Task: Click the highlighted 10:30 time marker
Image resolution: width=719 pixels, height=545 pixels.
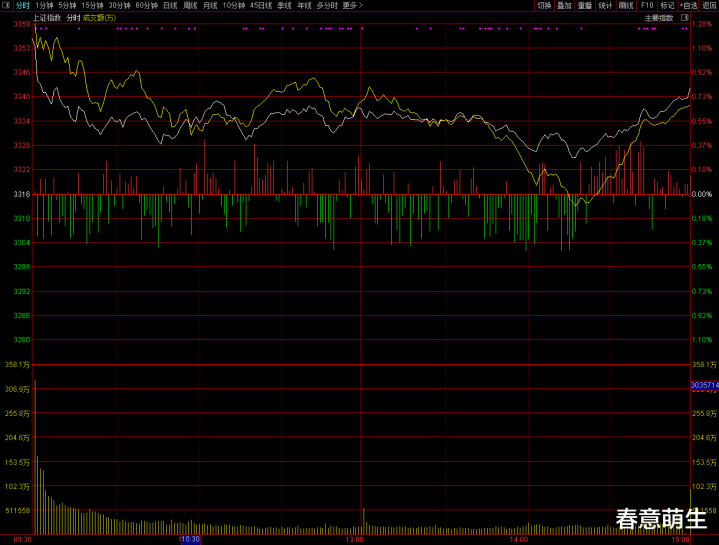Action: click(x=191, y=539)
